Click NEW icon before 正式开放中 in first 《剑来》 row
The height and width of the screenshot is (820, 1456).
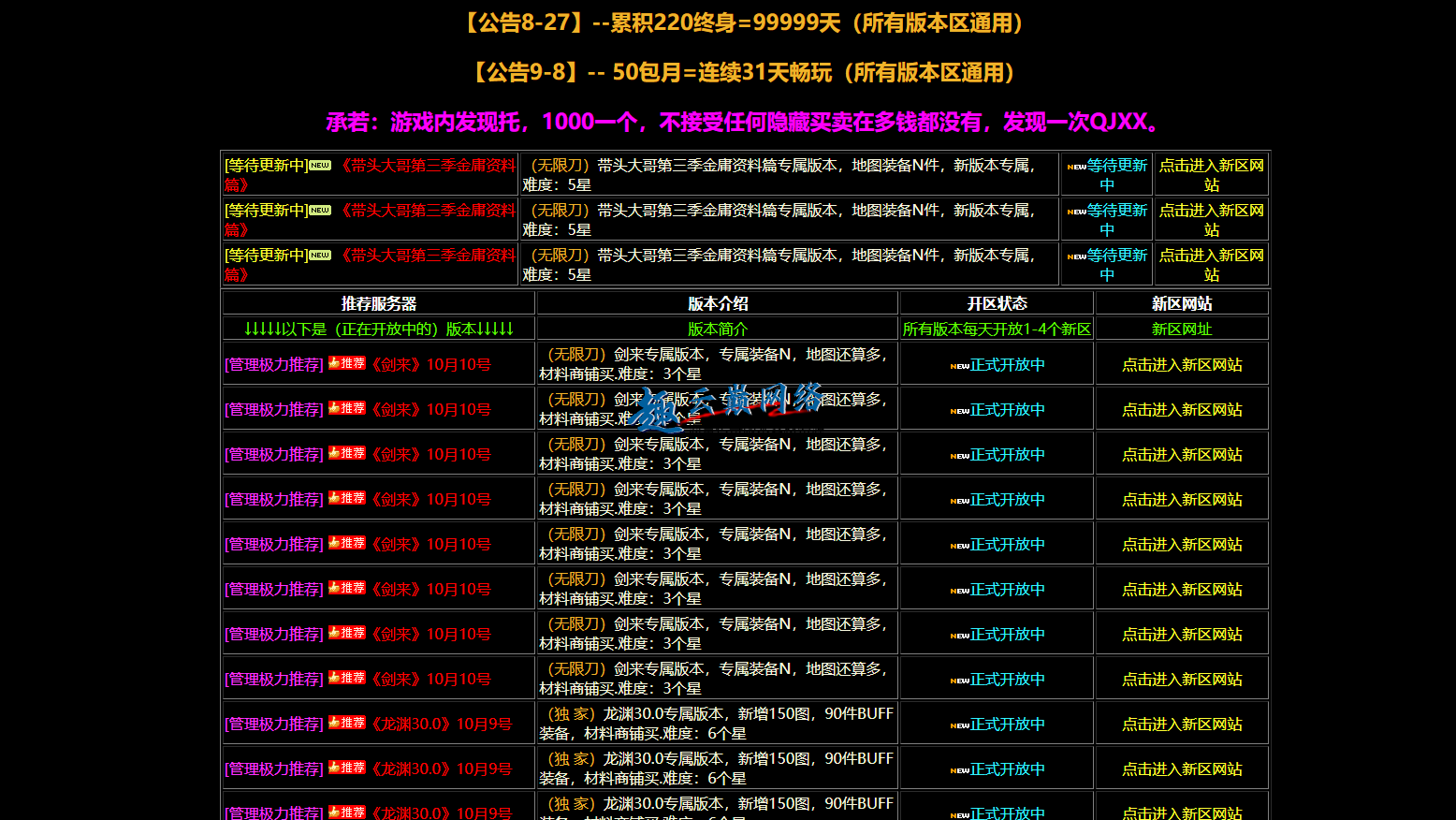(x=959, y=366)
